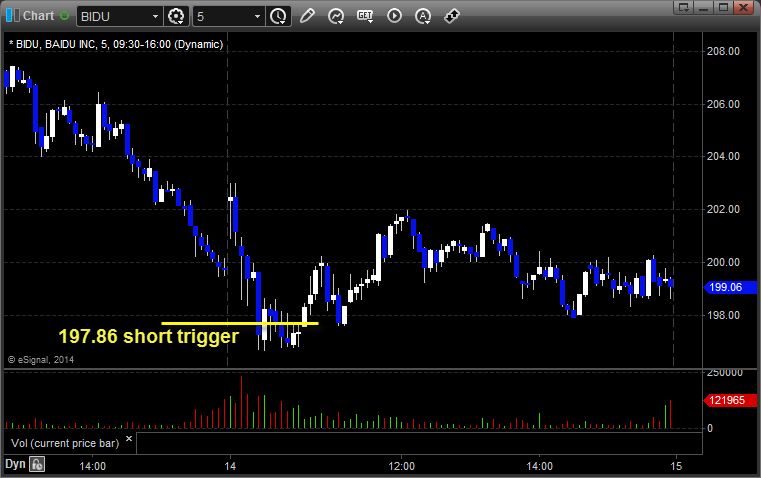This screenshot has width=761, height=478.
Task: Close the chart window
Action: point(744,7)
